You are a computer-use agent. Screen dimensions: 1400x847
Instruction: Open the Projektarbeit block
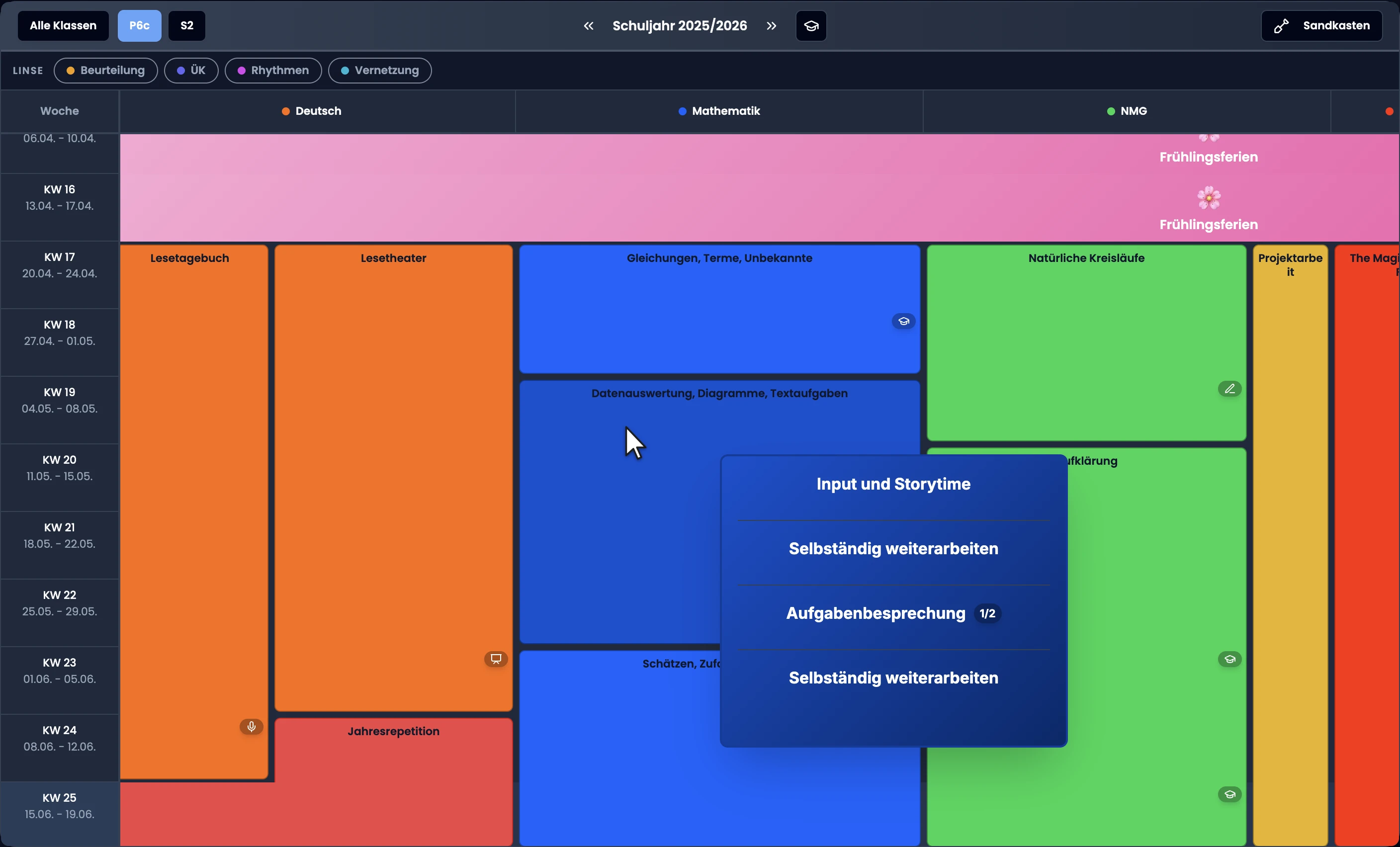tap(1290, 545)
